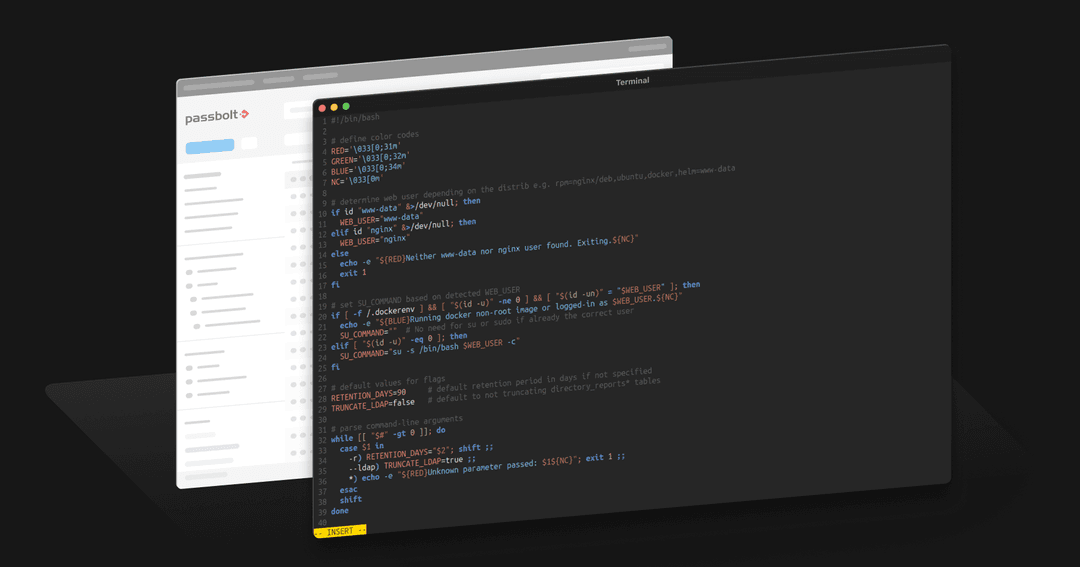Click small white button beside the blue button
1080x567 pixels.
(249, 143)
